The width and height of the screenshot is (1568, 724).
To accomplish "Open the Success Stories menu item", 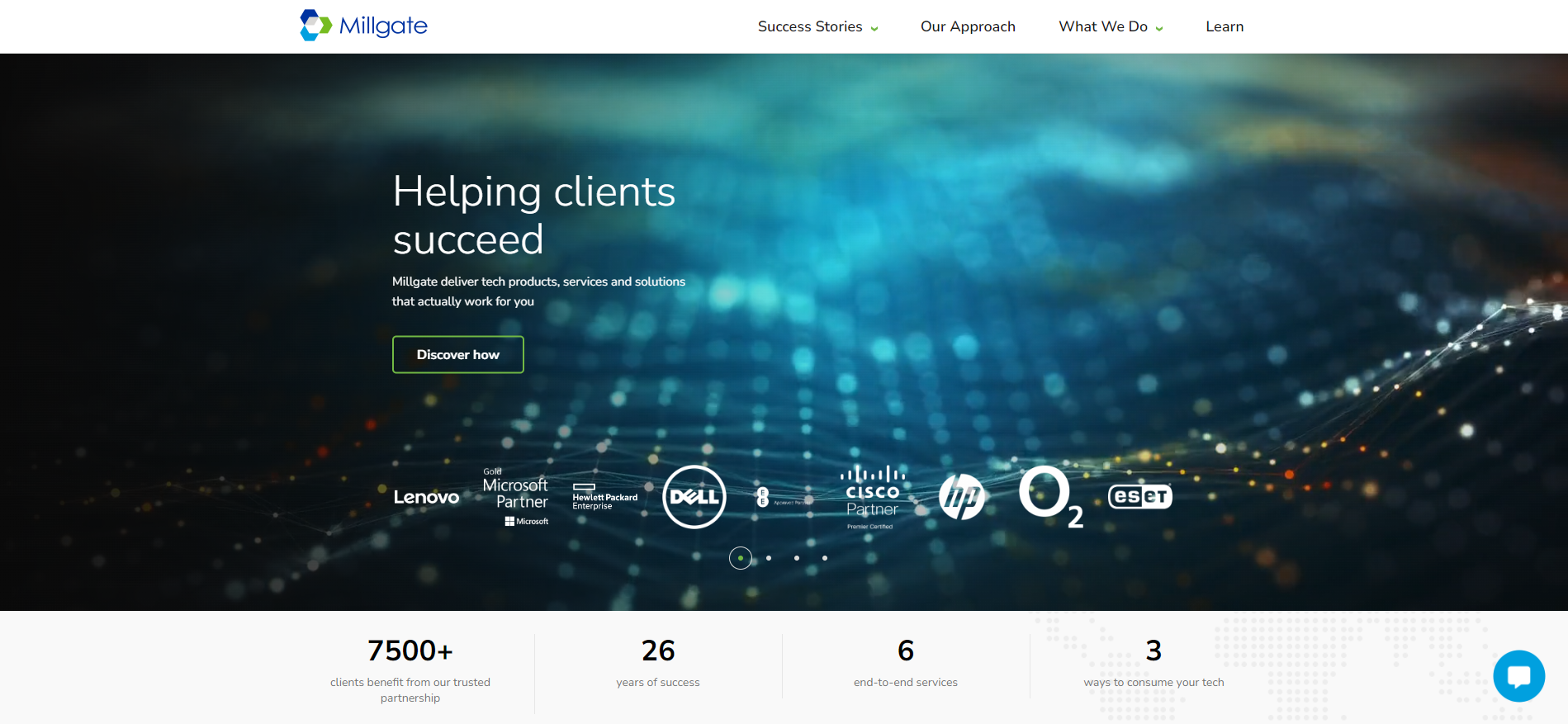I will click(810, 26).
